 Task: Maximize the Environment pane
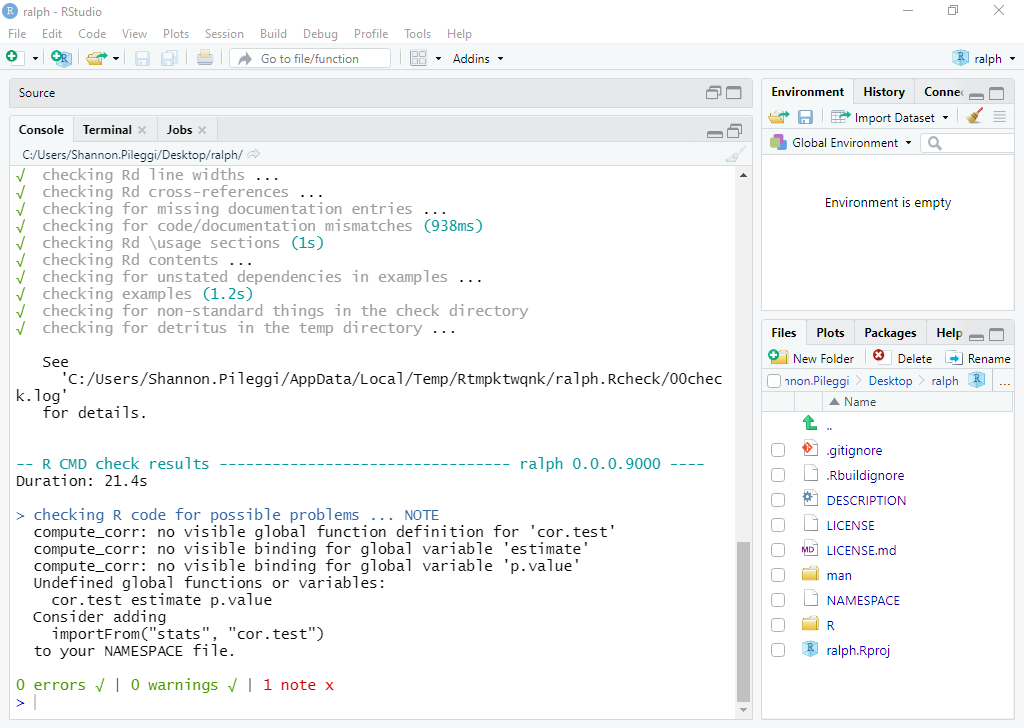[997, 93]
